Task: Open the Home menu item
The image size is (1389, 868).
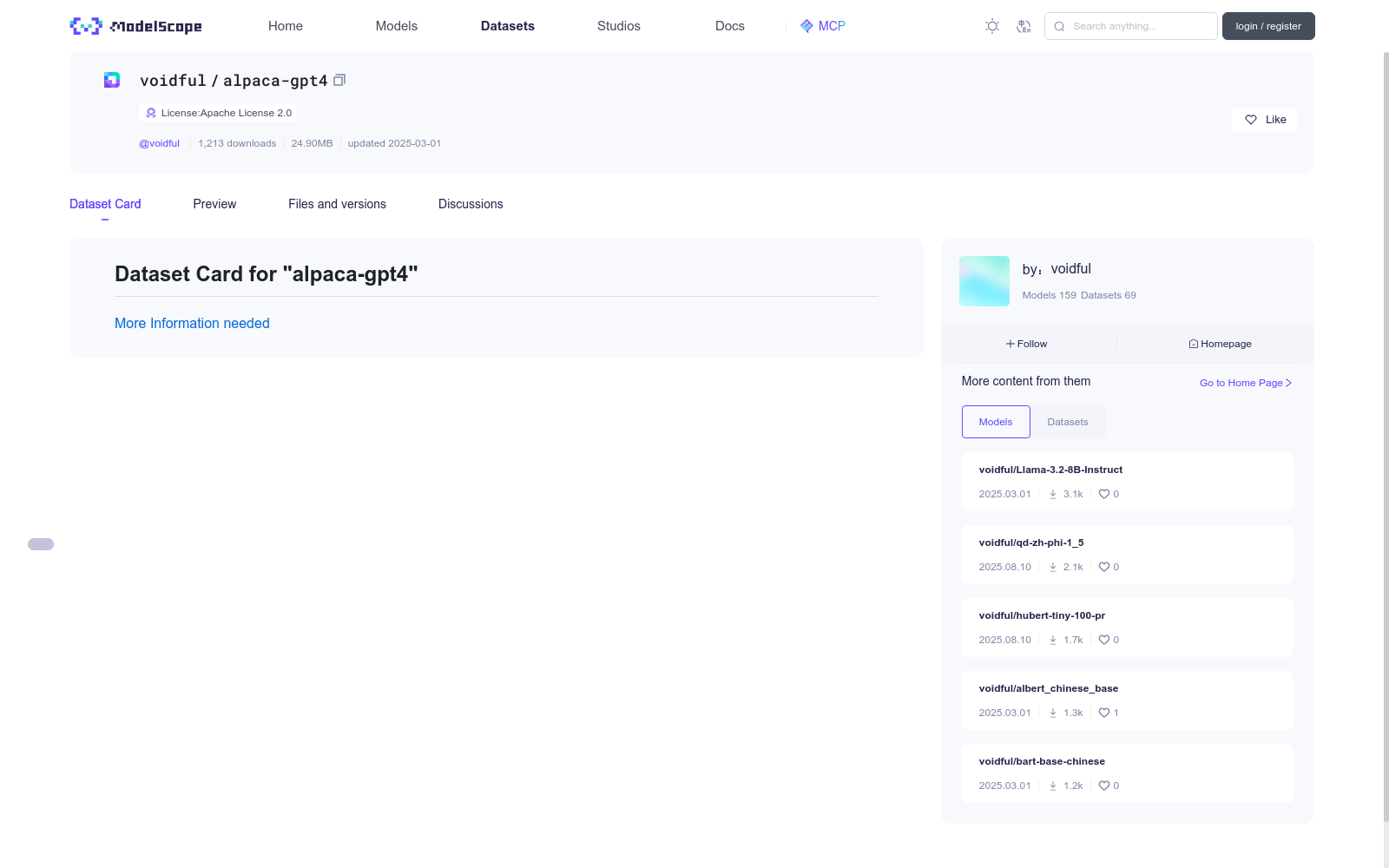Action: (x=286, y=26)
